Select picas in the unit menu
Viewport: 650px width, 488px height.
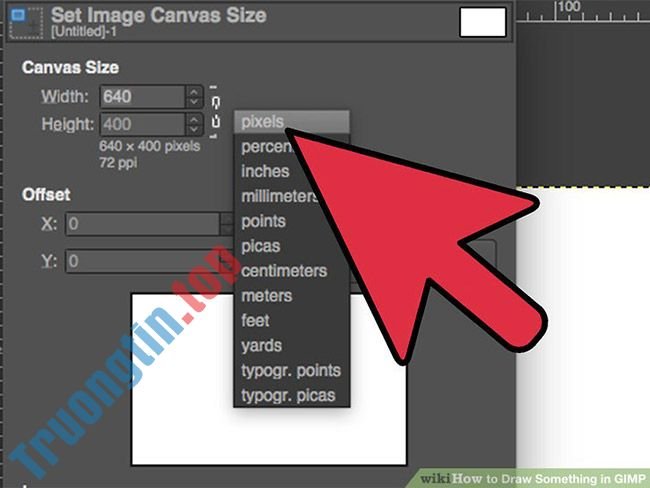click(261, 246)
